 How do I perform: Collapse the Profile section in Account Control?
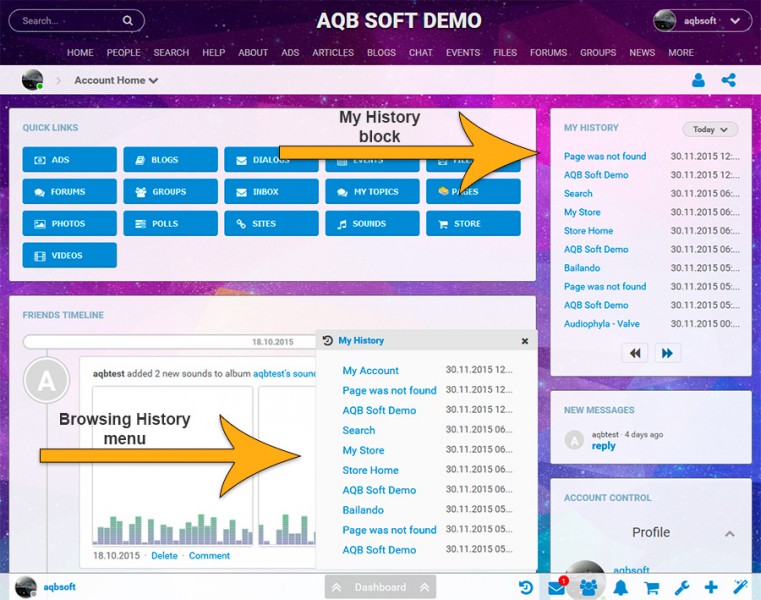pos(729,533)
